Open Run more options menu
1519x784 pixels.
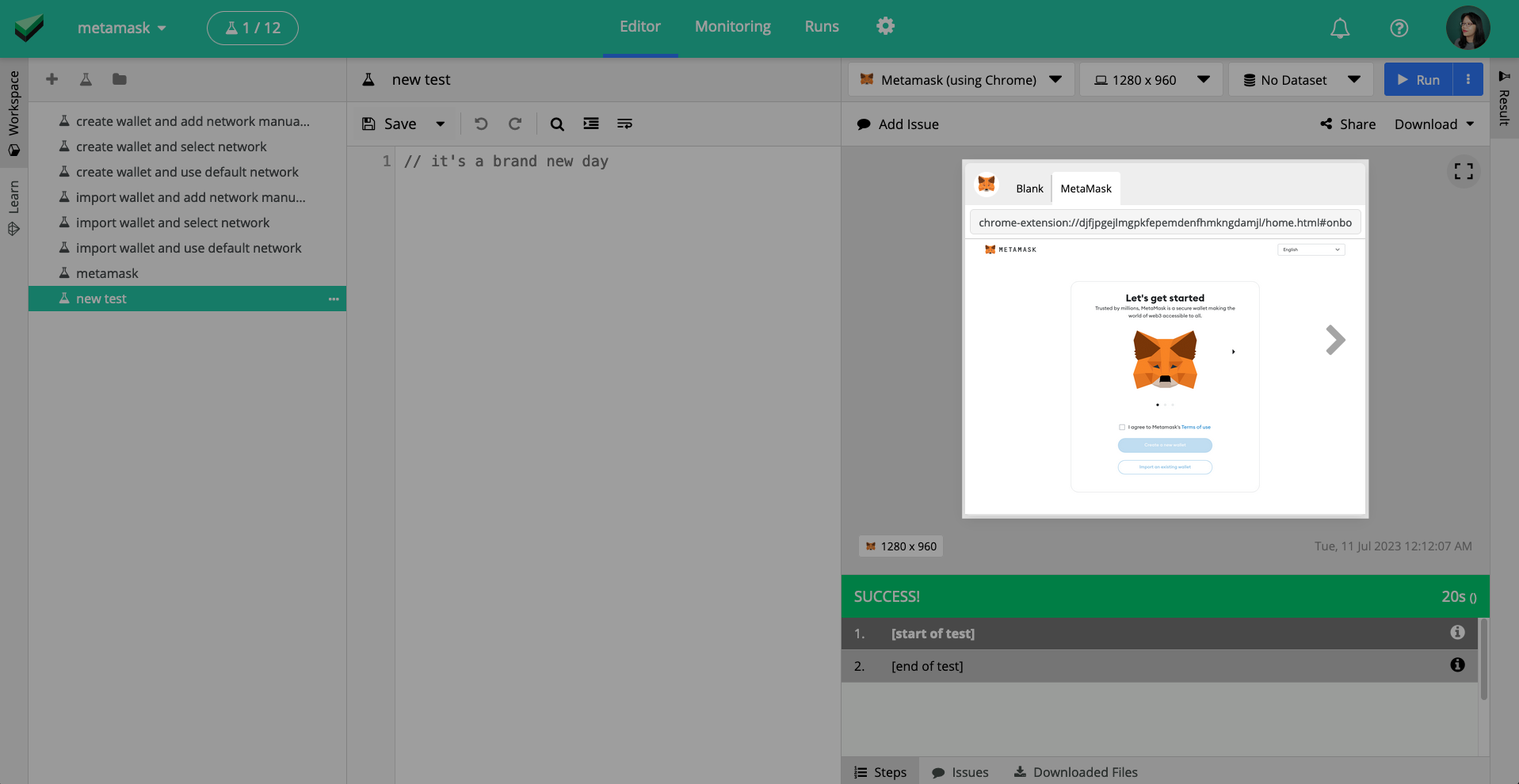click(1468, 79)
